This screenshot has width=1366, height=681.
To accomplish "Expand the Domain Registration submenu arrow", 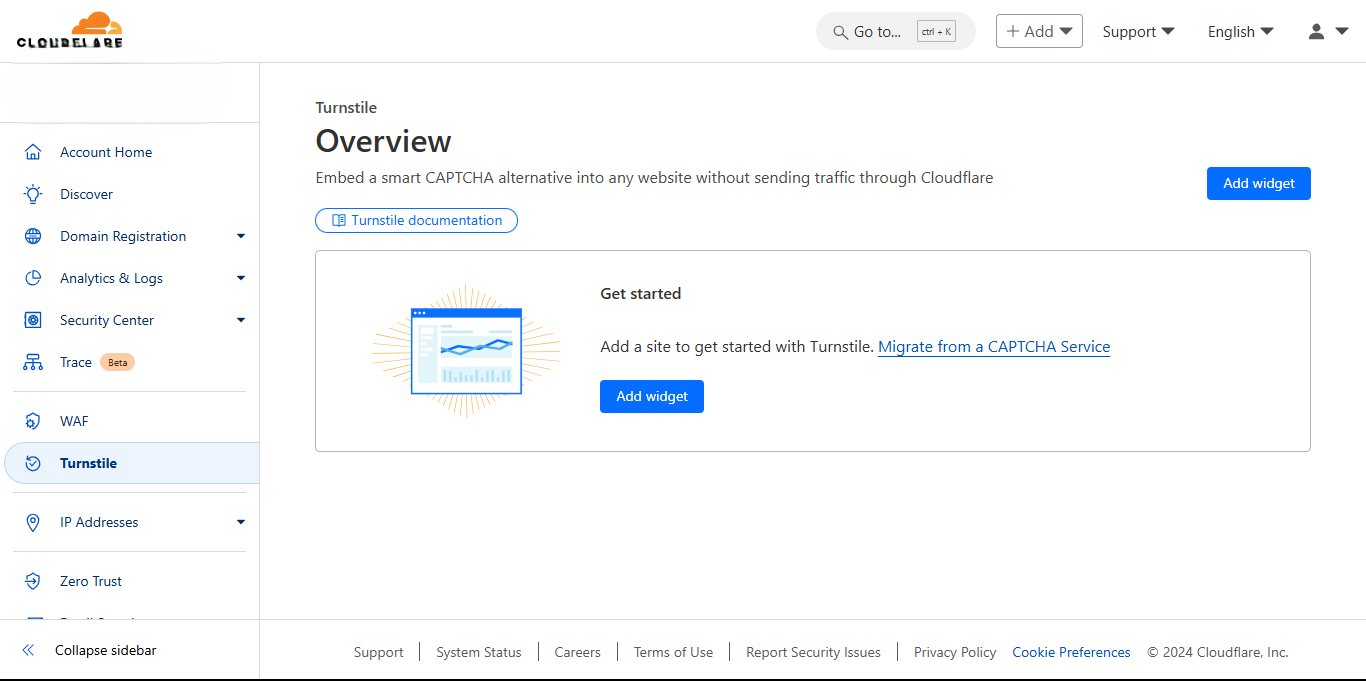I will point(241,236).
